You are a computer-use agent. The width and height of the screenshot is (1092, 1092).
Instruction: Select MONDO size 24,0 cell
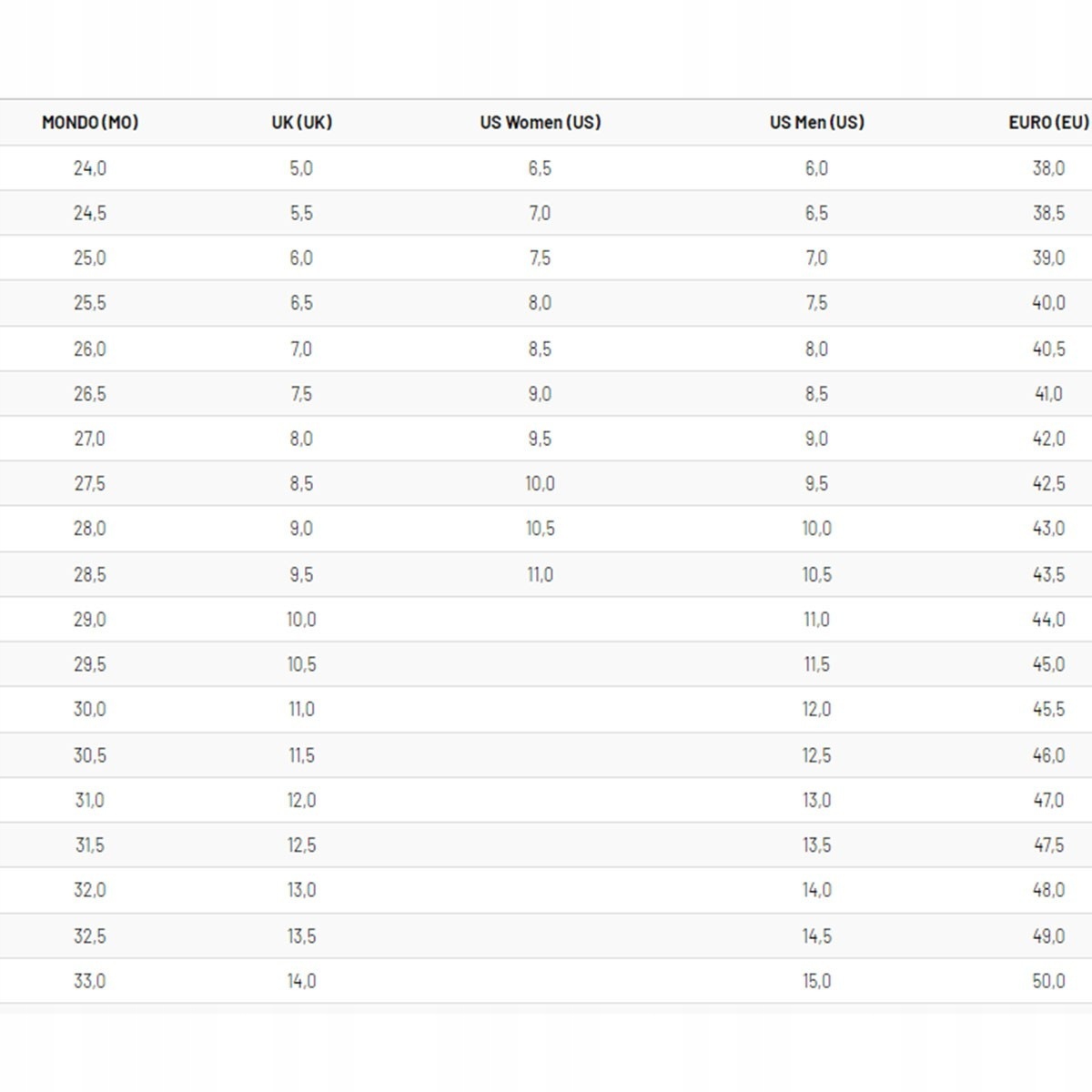(90, 168)
